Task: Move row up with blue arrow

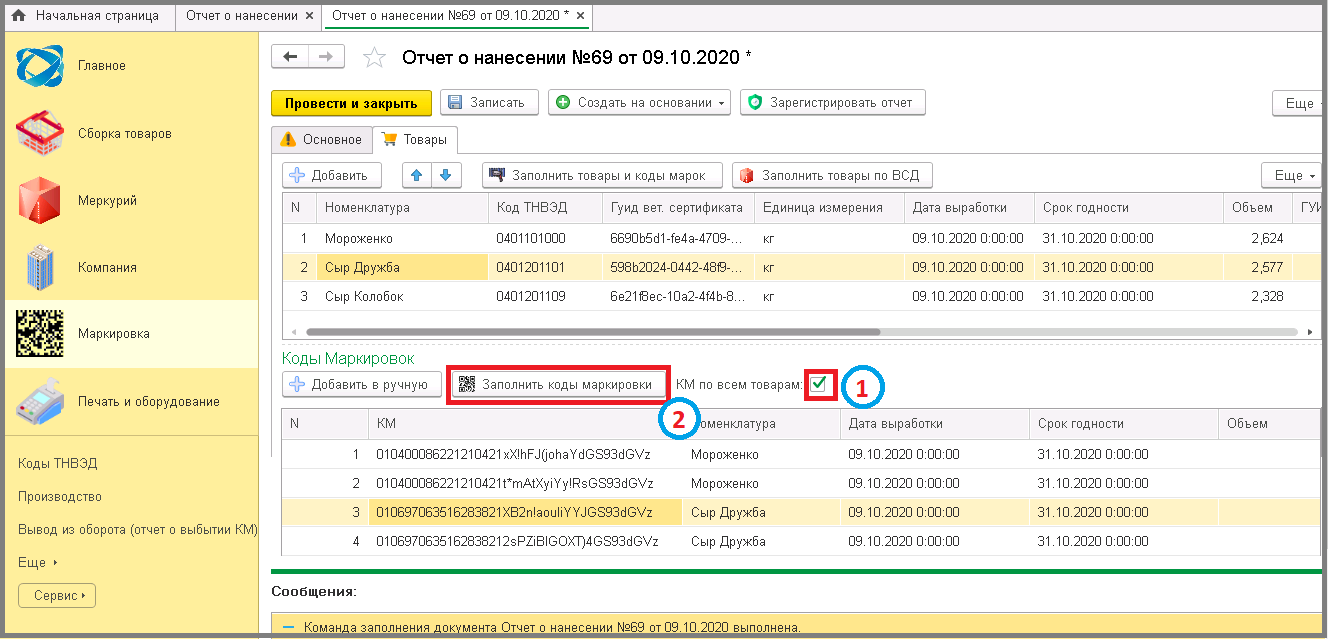Action: tap(417, 175)
